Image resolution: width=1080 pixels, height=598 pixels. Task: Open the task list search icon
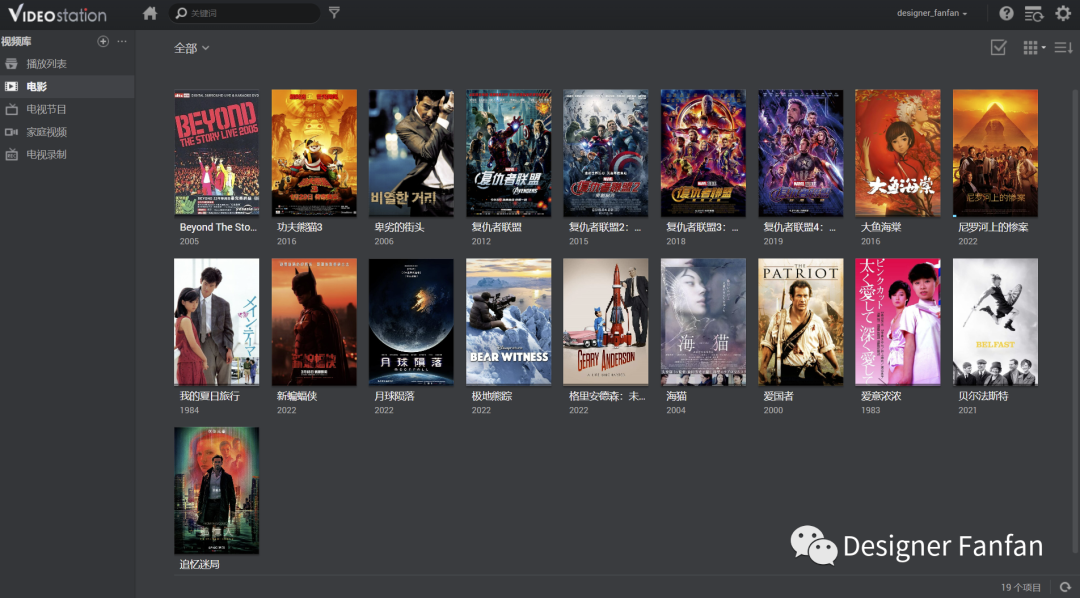point(1034,13)
